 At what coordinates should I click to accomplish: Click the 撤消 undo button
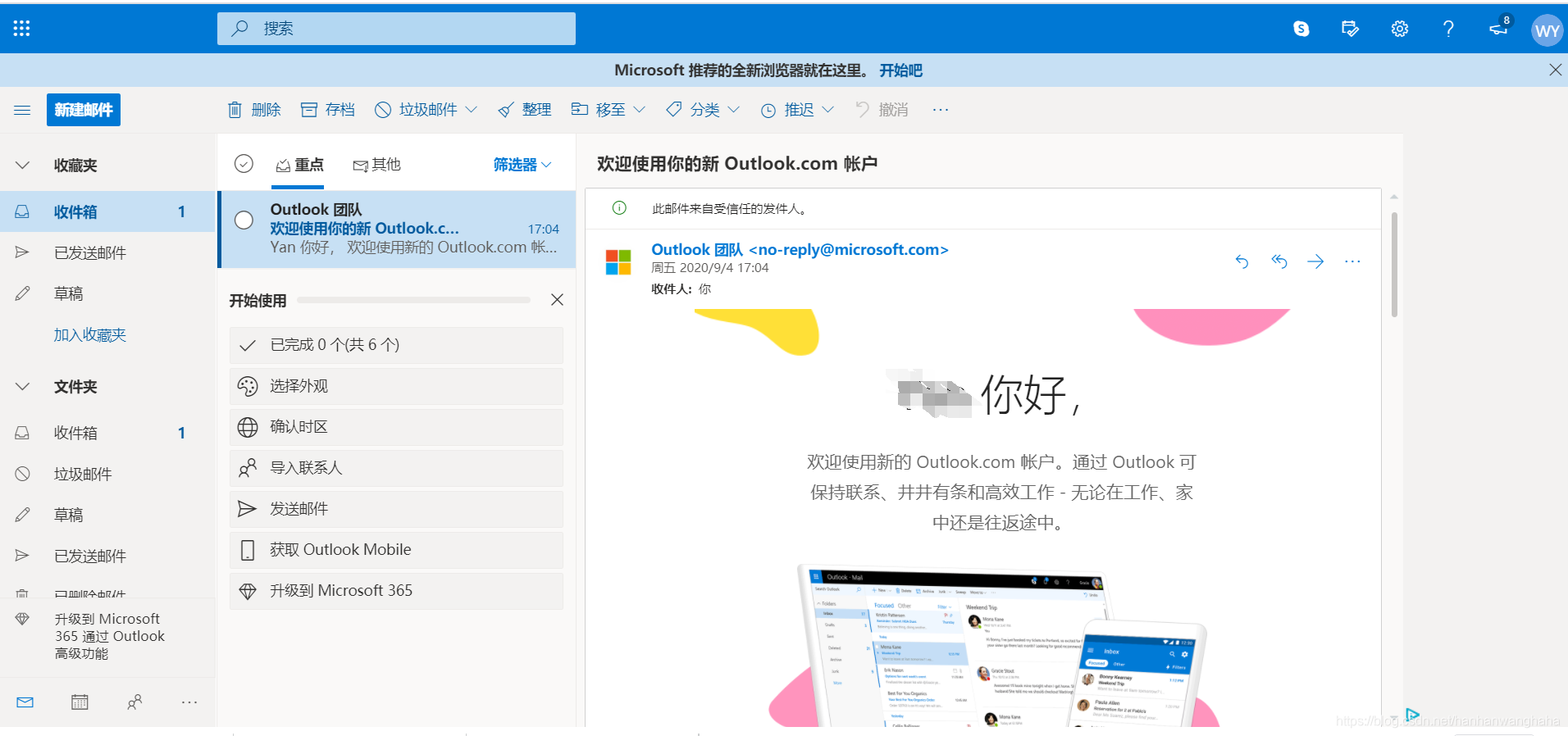882,110
